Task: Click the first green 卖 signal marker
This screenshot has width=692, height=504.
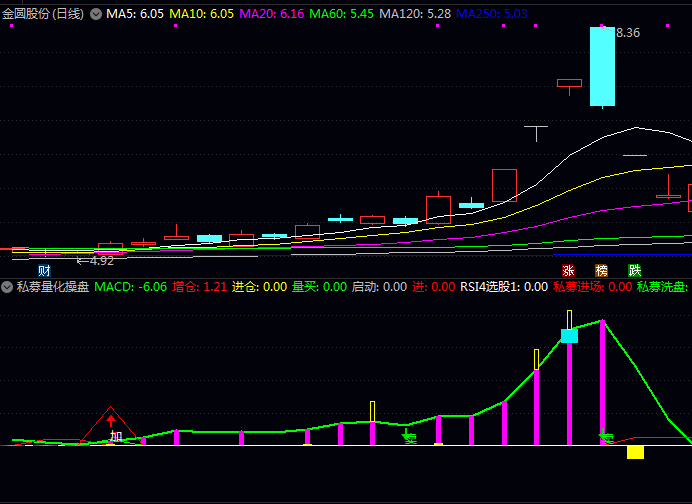Action: tap(409, 437)
